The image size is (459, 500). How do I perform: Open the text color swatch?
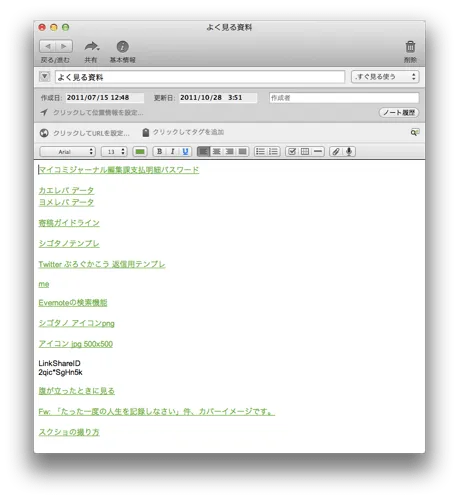point(140,152)
